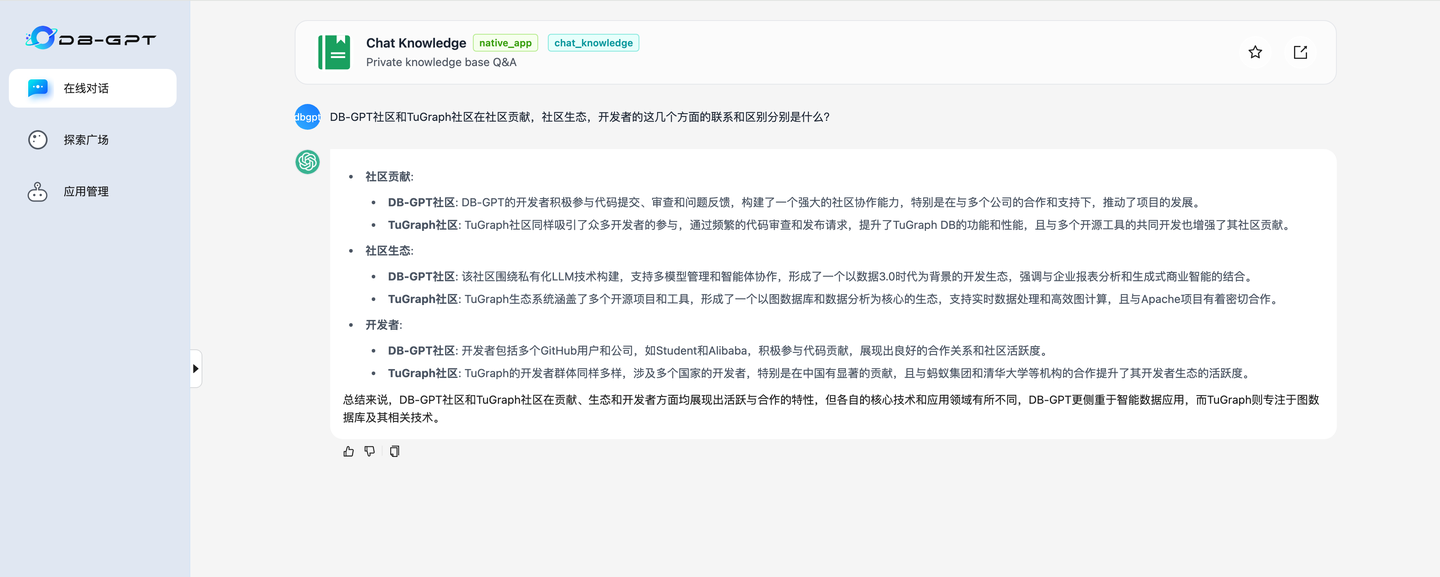Image resolution: width=1440 pixels, height=577 pixels.
Task: Collapse the sidebar with the arrow handle
Action: pos(195,368)
